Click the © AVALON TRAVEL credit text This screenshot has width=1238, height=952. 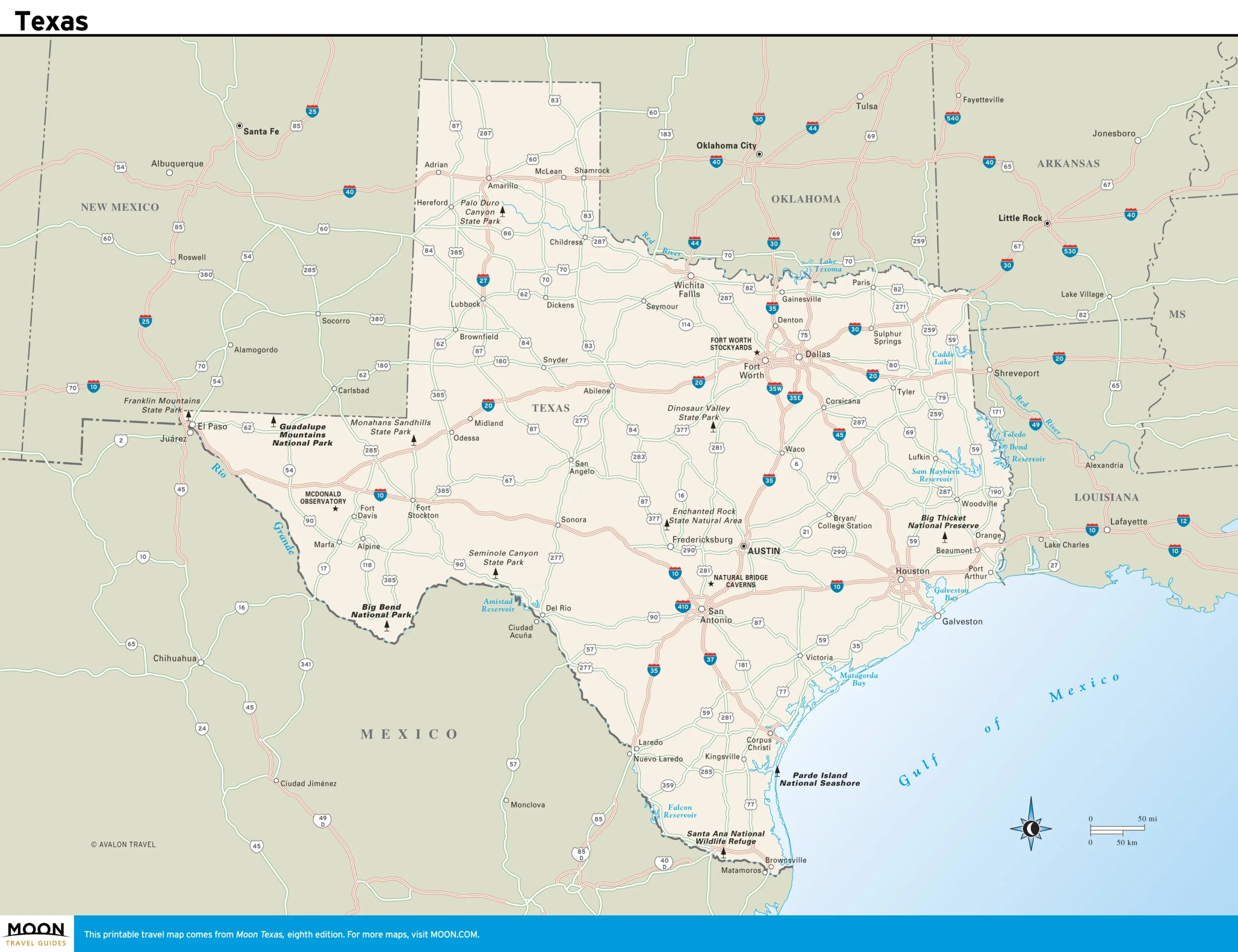coord(123,844)
